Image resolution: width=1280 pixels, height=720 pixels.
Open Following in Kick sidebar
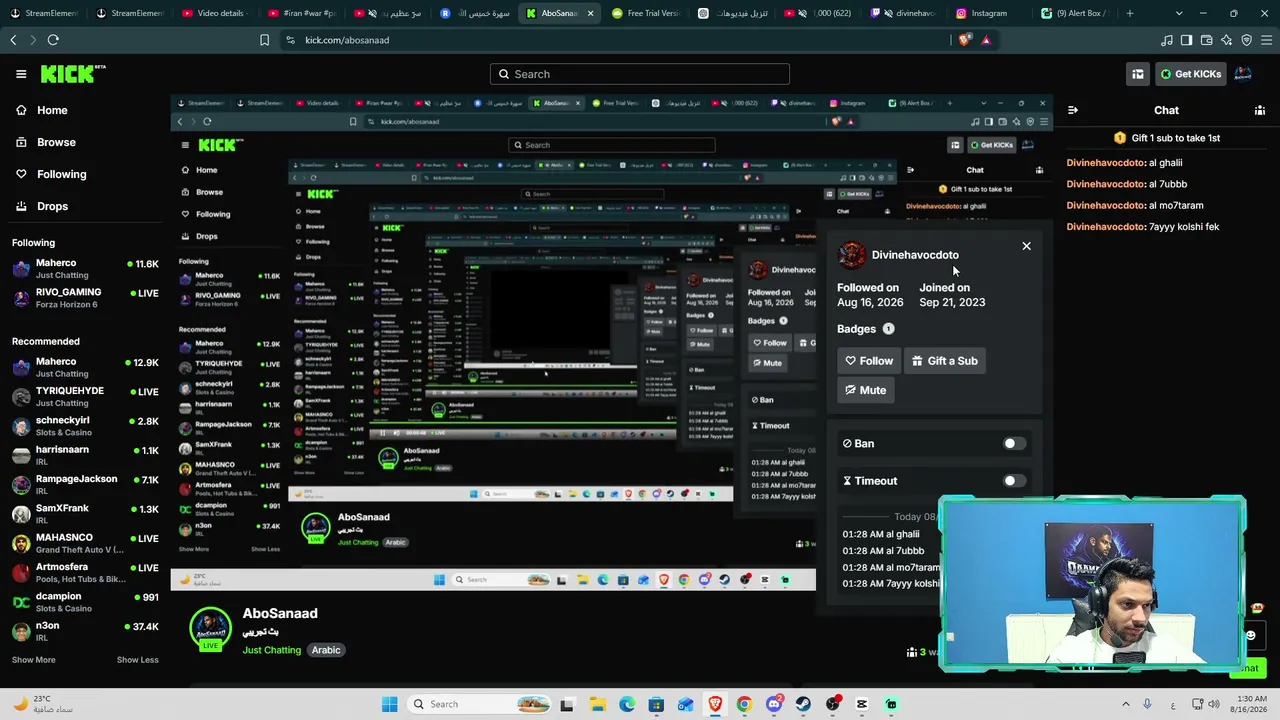[51, 174]
